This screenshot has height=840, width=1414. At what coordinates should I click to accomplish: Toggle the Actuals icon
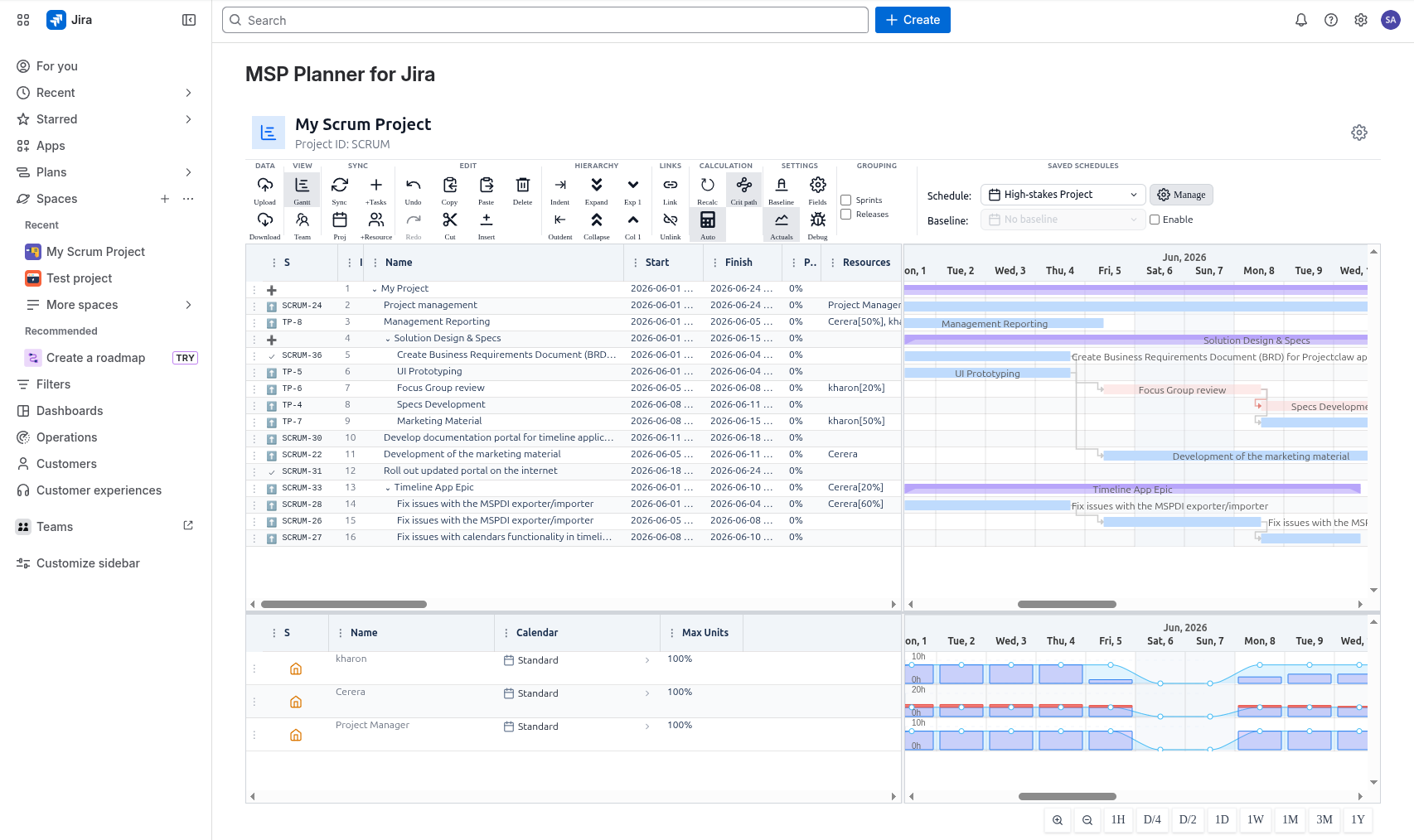[782, 224]
